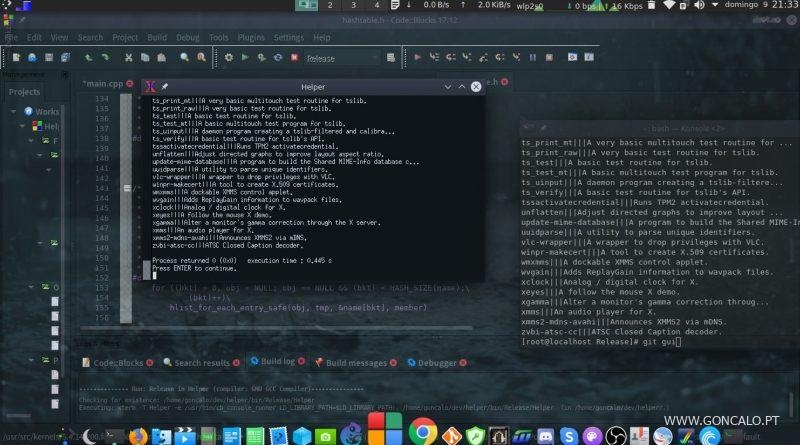Click the red Abort build icon
This screenshot has height=445, width=800.
click(294, 58)
